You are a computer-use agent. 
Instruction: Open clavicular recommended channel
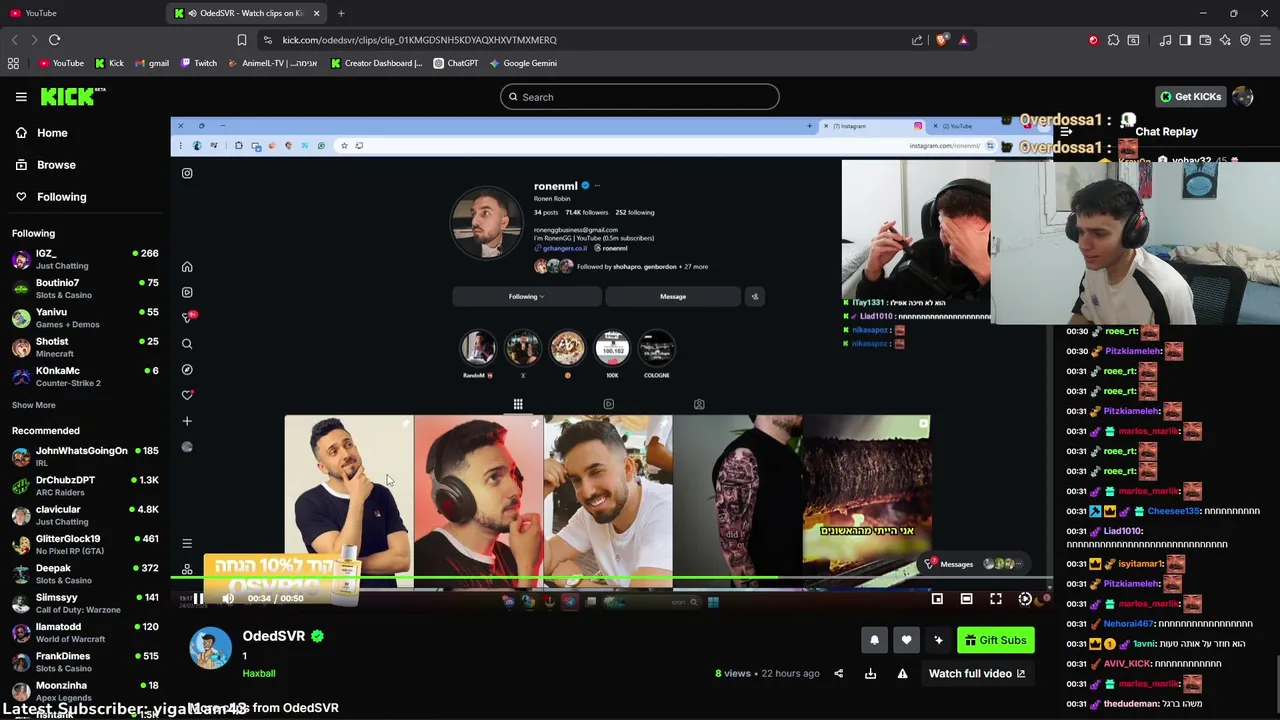tap(85, 515)
